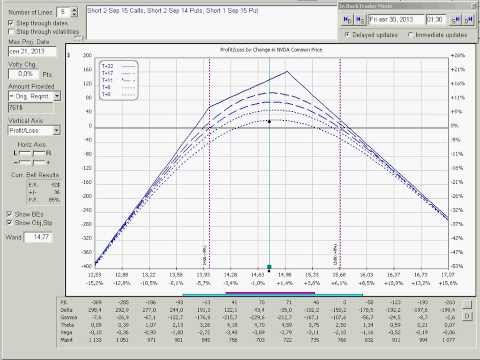Increase Number of Lines stepper value

click(x=75, y=10)
